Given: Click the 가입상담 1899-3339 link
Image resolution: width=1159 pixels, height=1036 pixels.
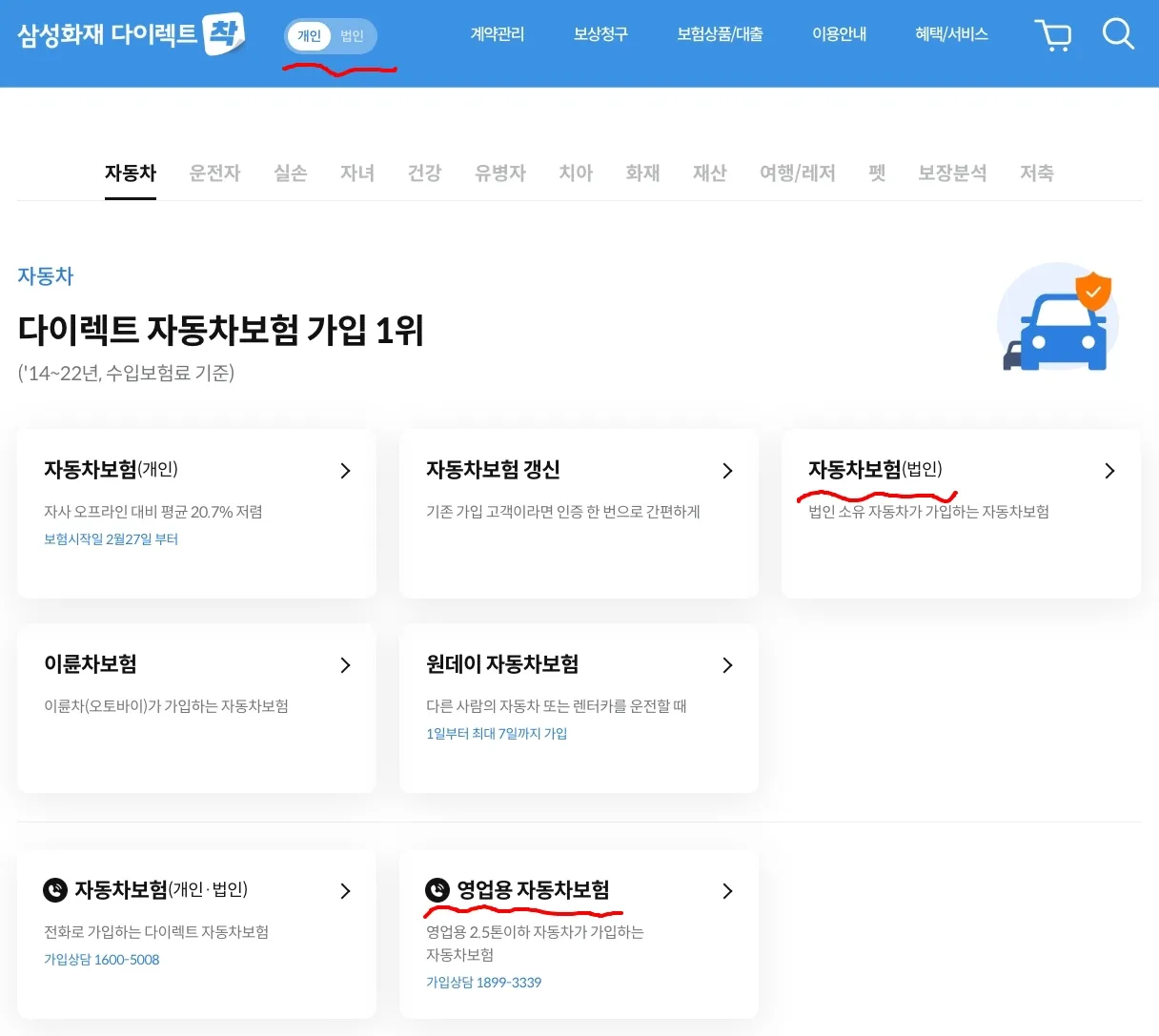Looking at the screenshot, I should pos(483,983).
